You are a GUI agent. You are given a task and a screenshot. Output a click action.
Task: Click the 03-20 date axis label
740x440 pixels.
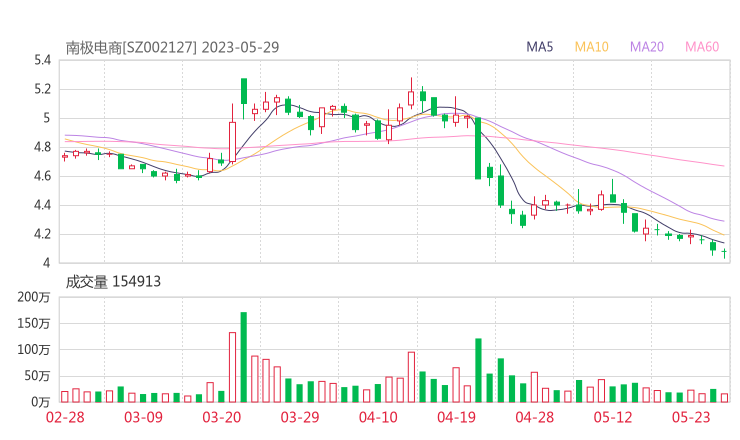pyautogui.click(x=222, y=417)
